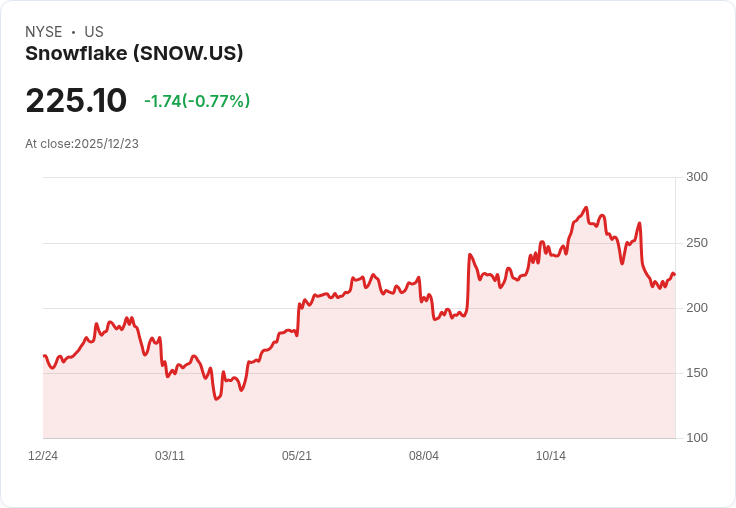Click the 200 price axis label
Viewport: 736px width, 508px height.
(697, 308)
